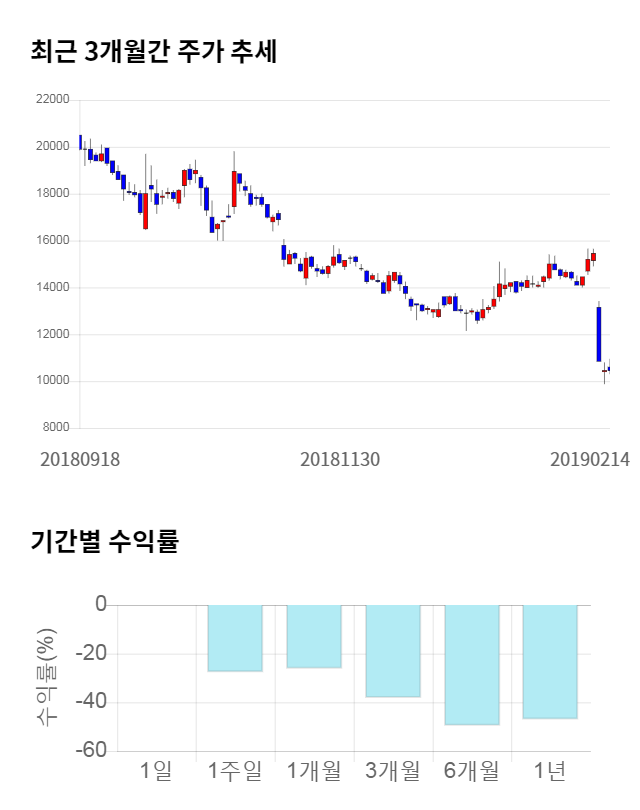Viewport: 640px width, 810px height.
Task: Click the 최근 3개월간 주가 추세 heading
Action: coord(153,52)
